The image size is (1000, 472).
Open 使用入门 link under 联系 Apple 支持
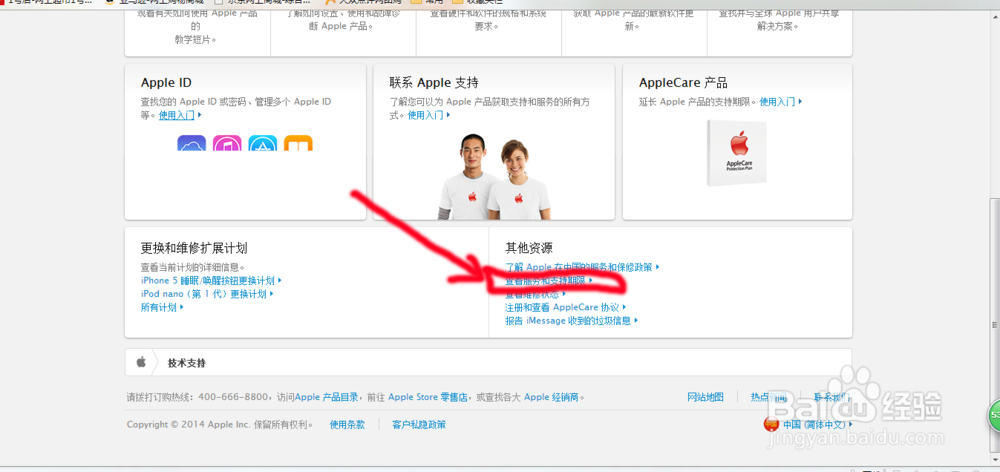click(425, 115)
